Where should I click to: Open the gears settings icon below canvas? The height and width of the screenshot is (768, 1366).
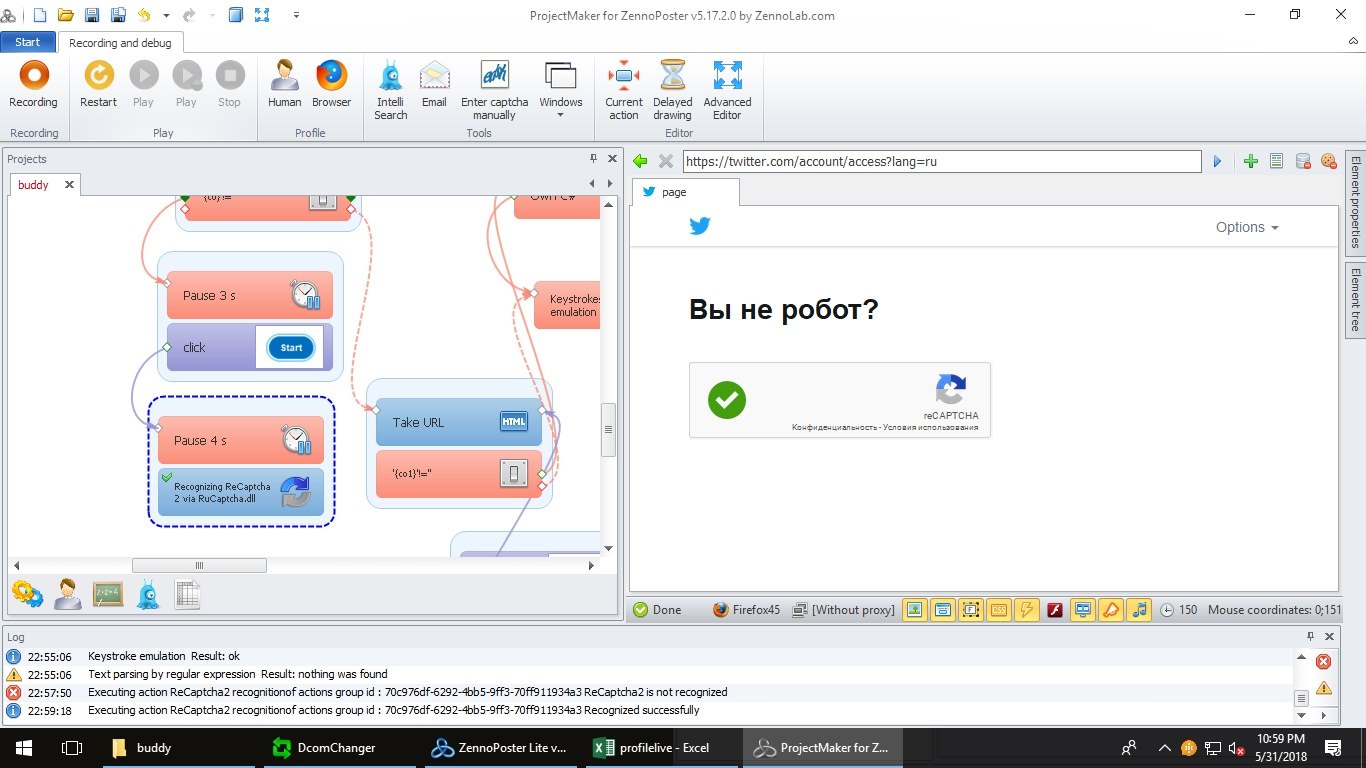27,594
